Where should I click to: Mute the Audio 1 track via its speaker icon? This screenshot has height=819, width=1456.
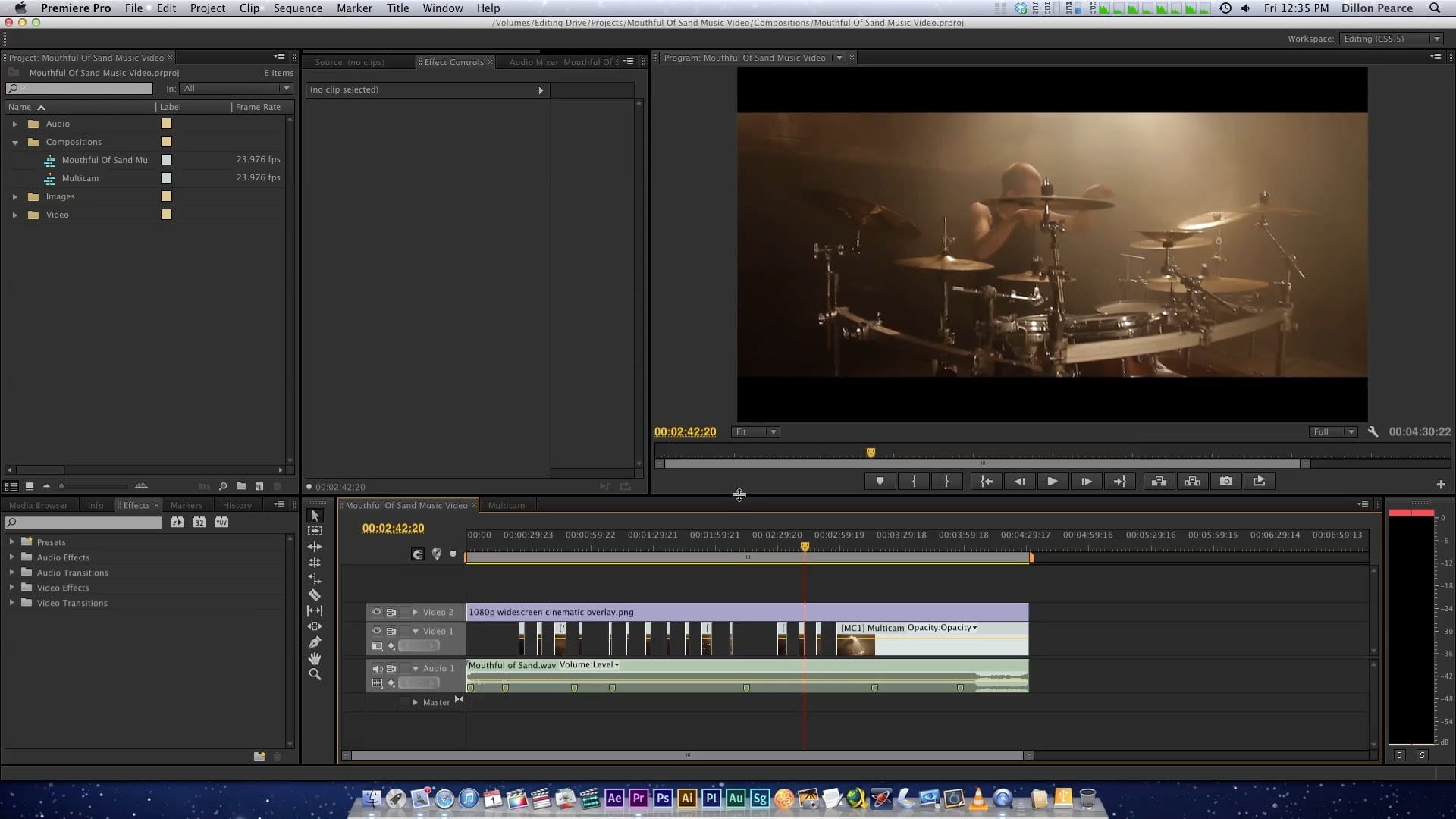coord(377,668)
